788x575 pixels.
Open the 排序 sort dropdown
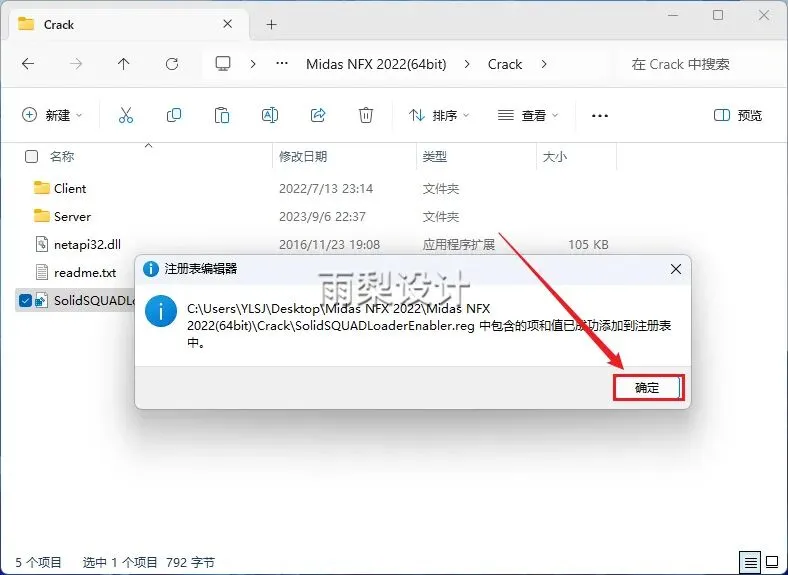(x=439, y=115)
